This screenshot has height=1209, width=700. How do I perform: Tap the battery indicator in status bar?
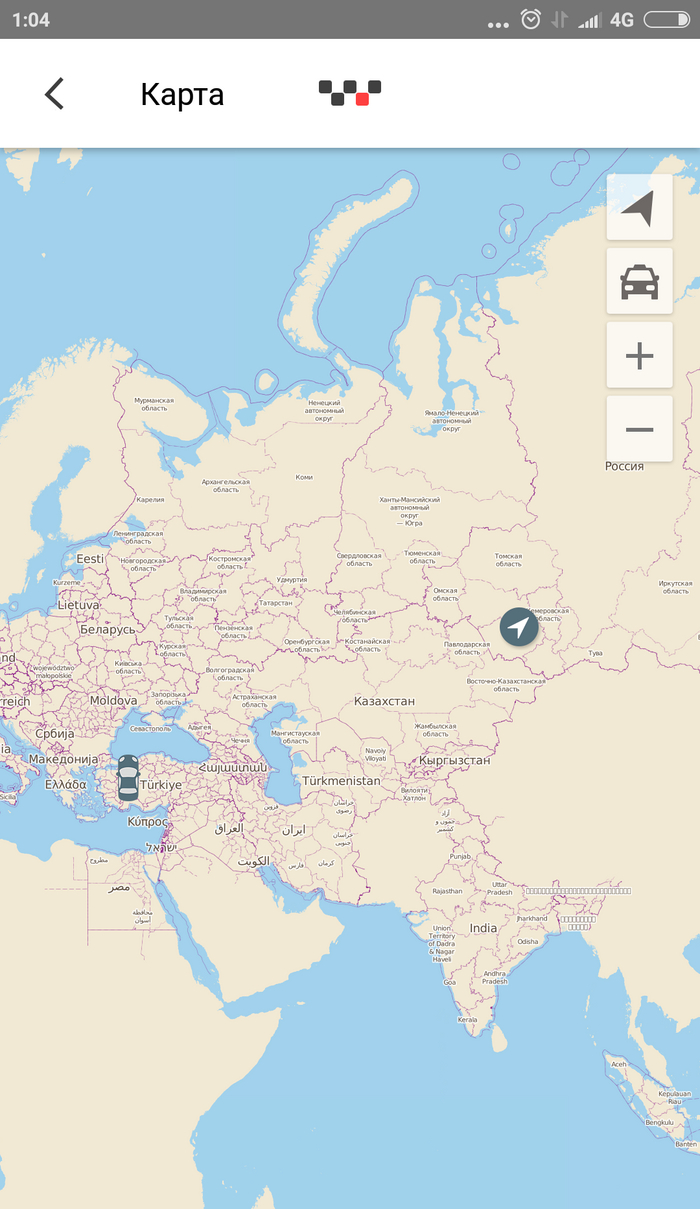(666, 20)
